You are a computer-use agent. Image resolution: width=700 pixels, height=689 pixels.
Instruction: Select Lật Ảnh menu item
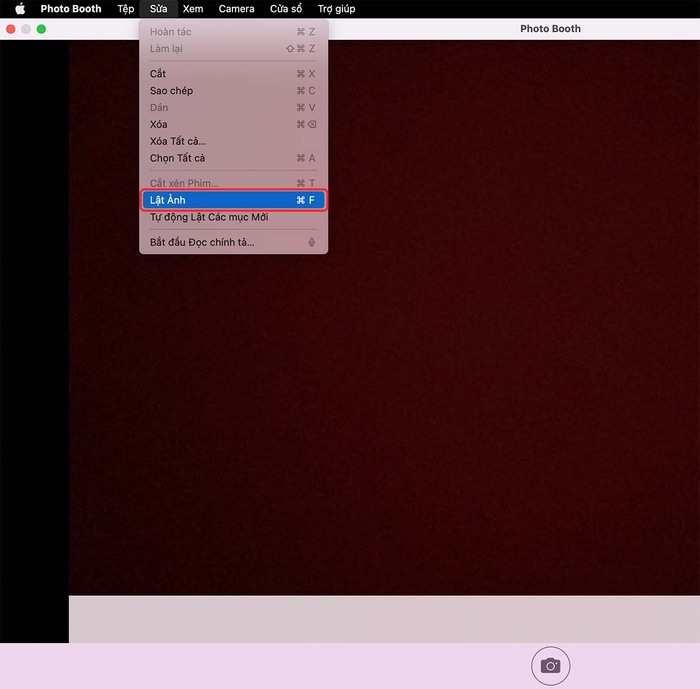coord(233,200)
